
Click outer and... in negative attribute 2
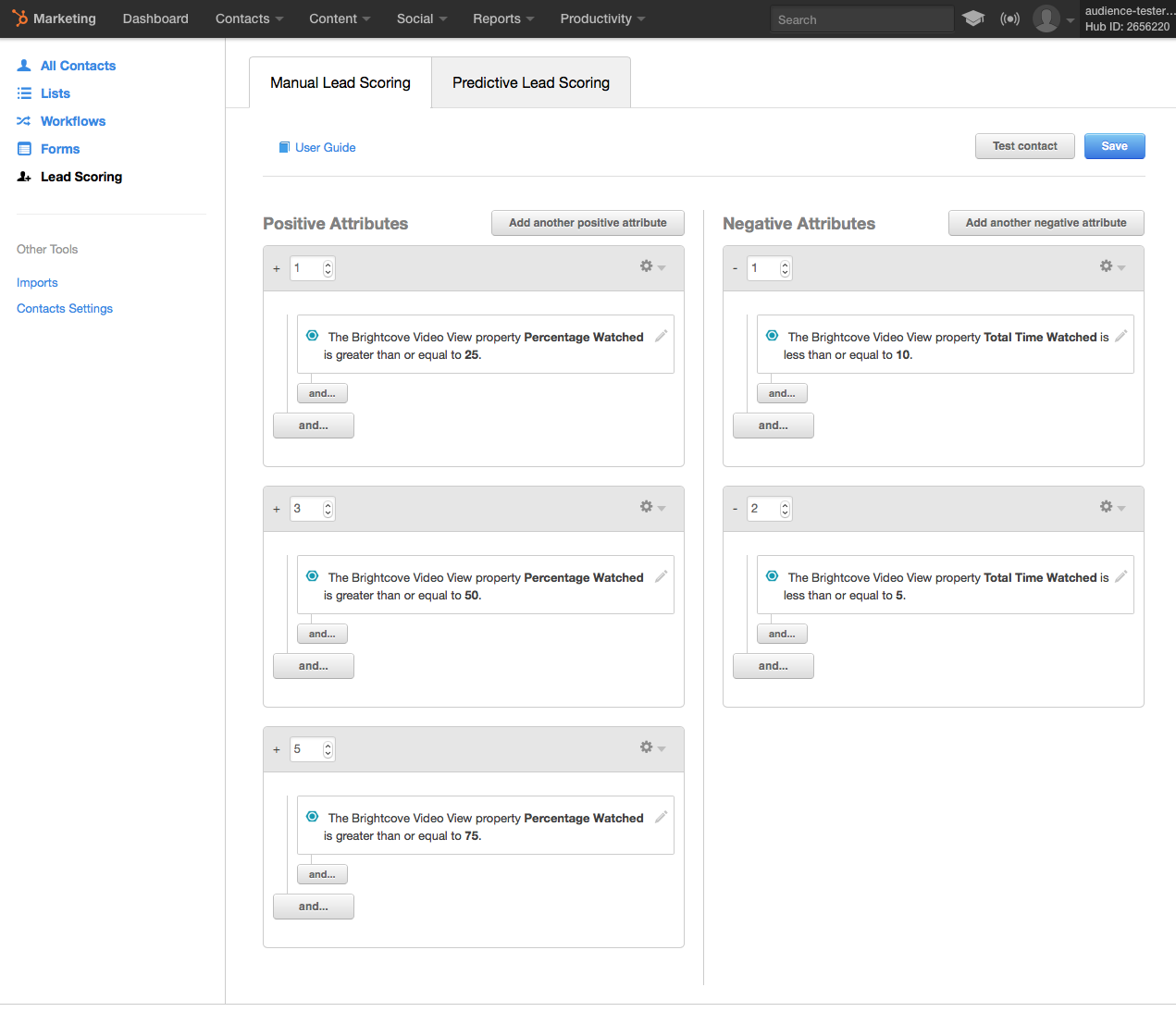pos(774,666)
